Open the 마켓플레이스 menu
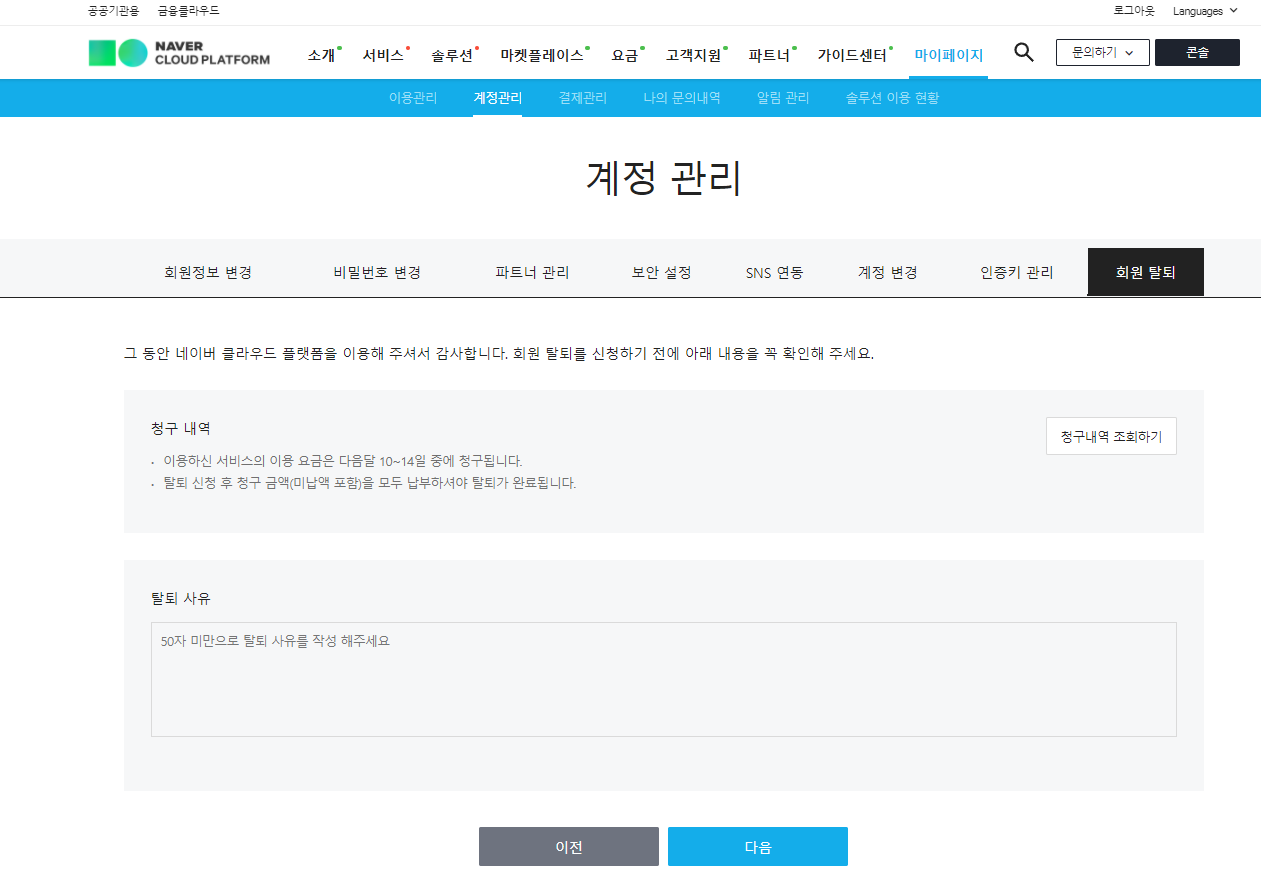Screen dimensions: 1261x895 (x=542, y=55)
